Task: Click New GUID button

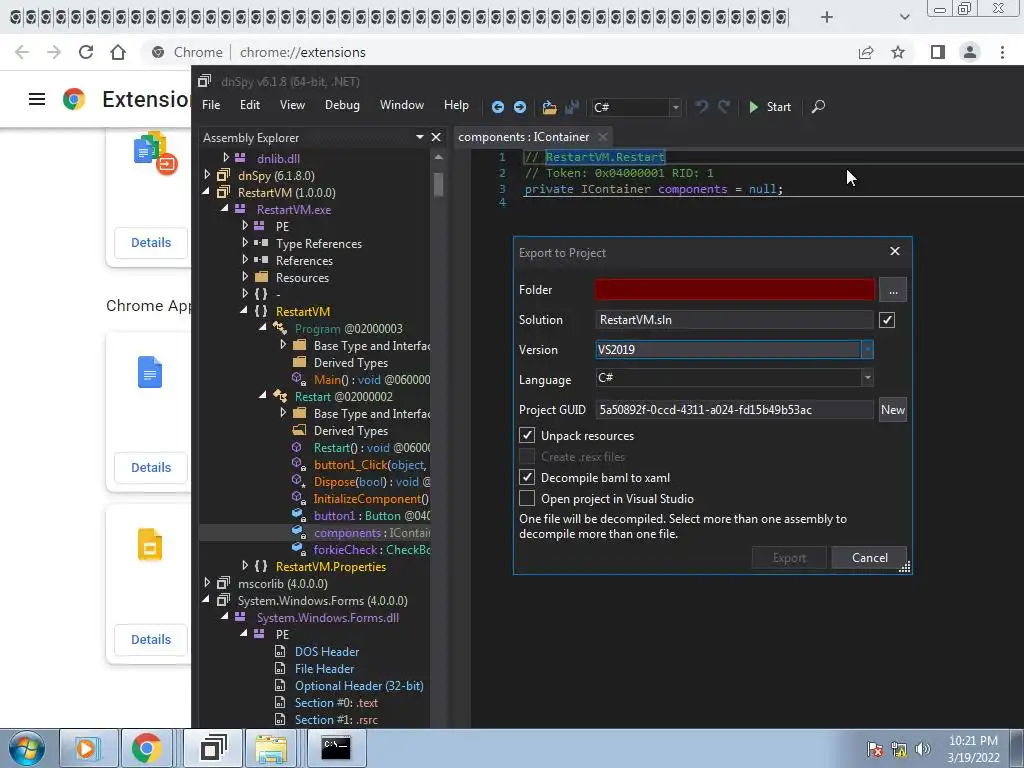Action: (892, 410)
